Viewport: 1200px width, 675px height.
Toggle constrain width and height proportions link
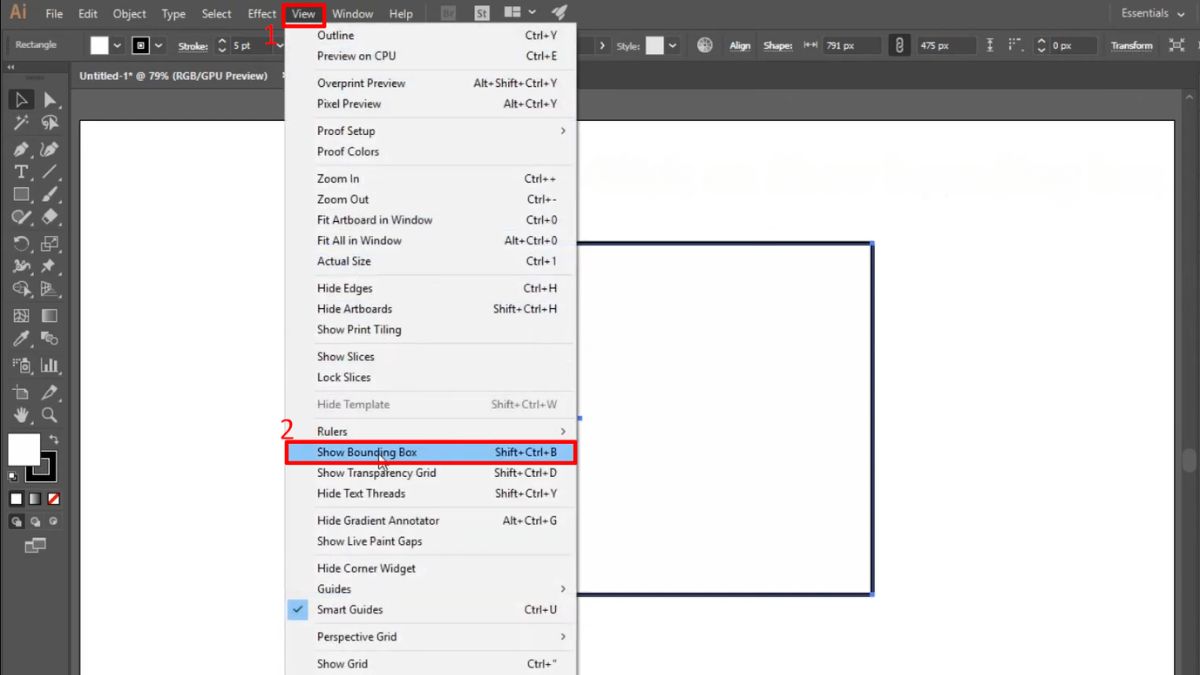899,45
